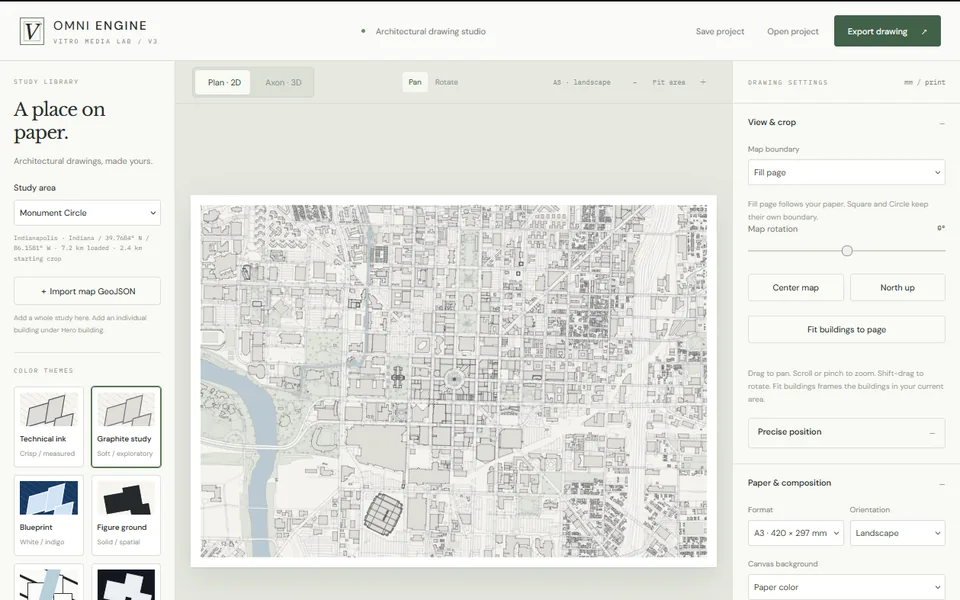Choose the Figure ground color theme
The height and width of the screenshot is (600, 960).
coord(126,515)
